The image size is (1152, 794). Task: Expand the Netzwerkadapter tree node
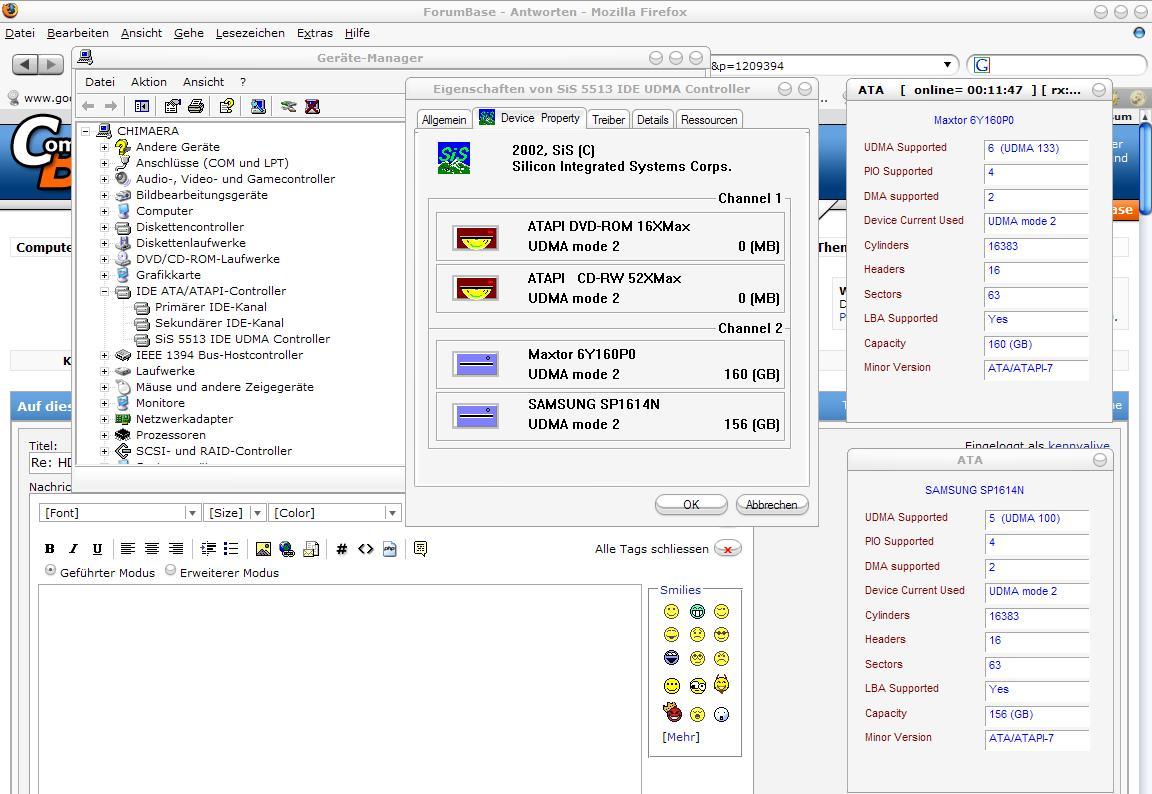pyautogui.click(x=104, y=419)
